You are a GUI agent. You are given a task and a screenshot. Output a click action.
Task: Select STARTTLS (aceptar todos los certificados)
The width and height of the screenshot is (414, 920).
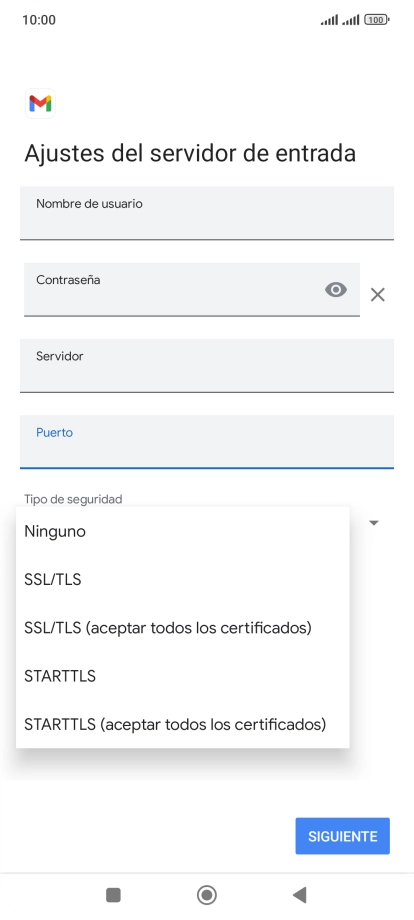pyautogui.click(x=182, y=724)
